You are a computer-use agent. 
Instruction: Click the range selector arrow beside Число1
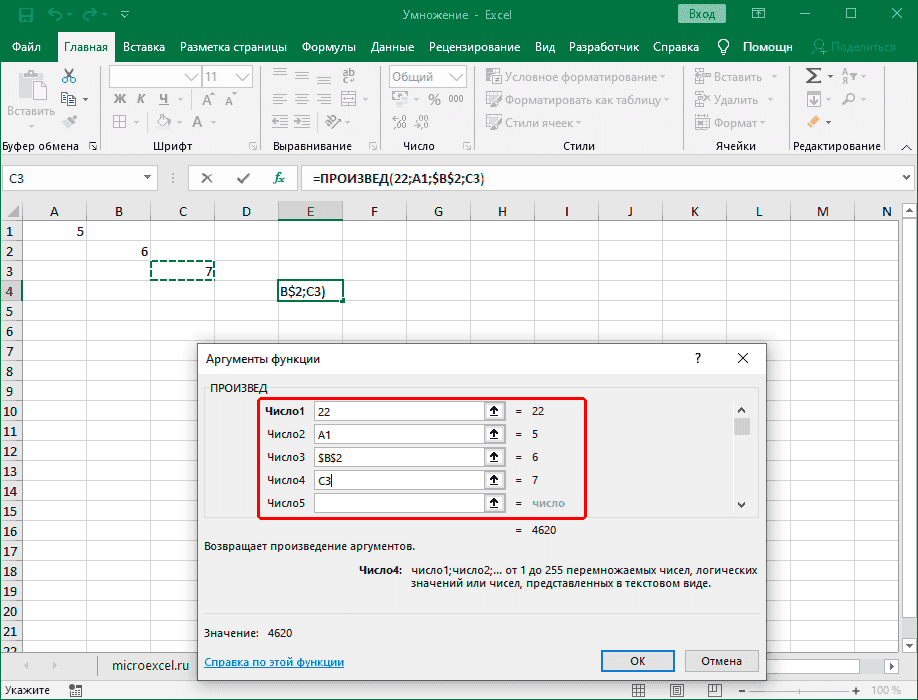click(x=494, y=410)
